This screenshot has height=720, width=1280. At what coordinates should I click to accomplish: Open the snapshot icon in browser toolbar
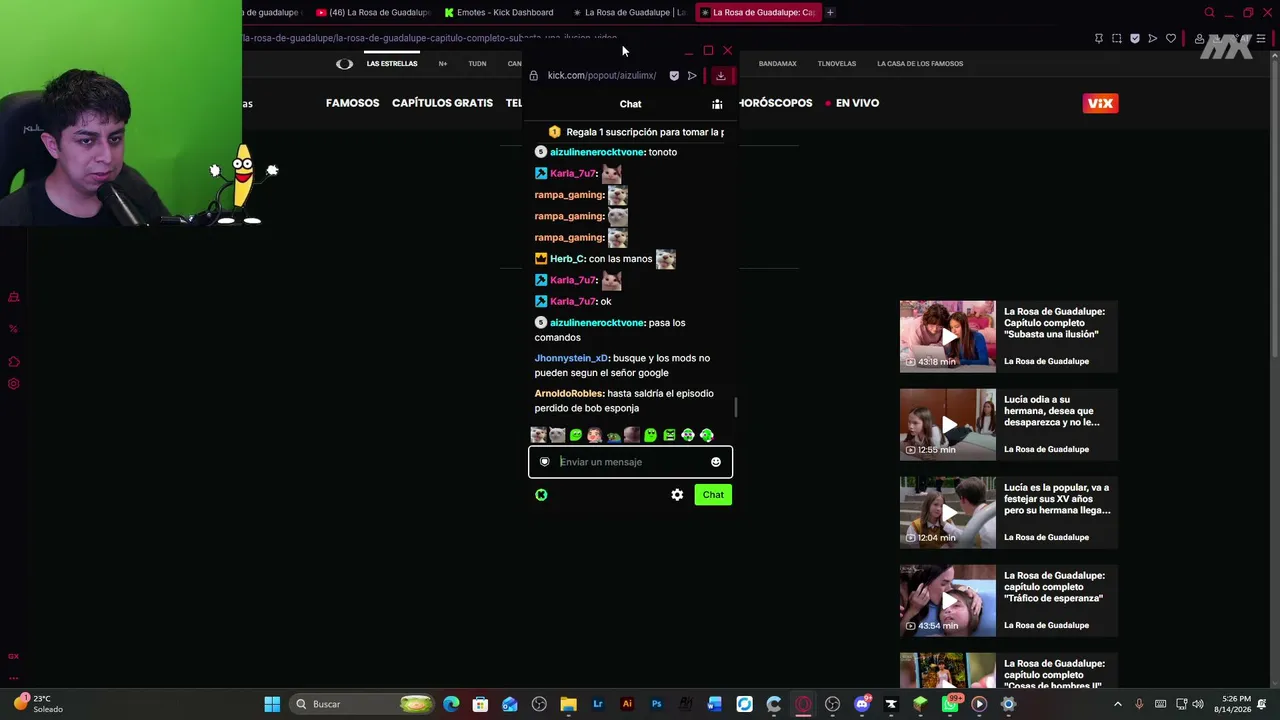[1117, 39]
